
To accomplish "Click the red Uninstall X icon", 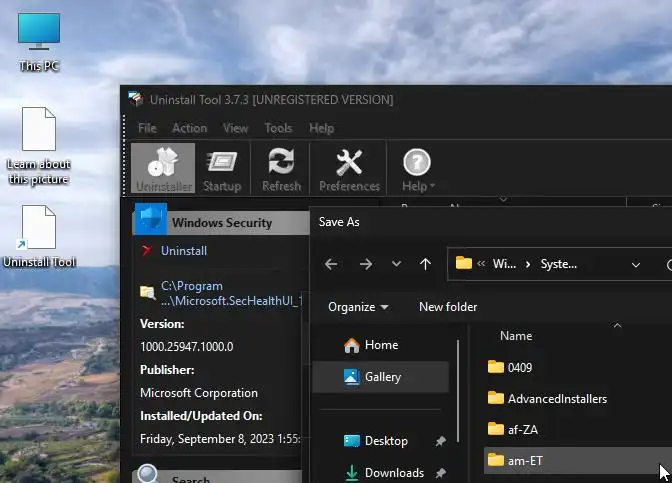I will point(147,250).
